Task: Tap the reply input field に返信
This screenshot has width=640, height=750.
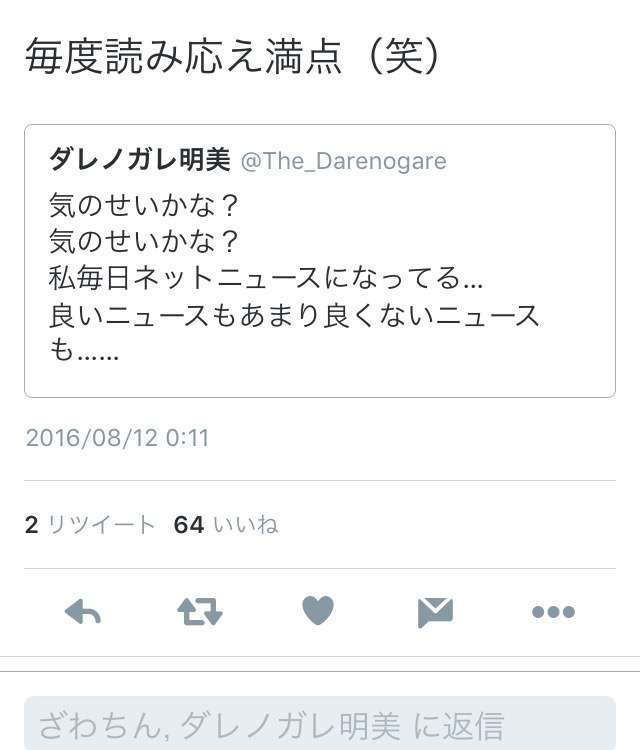Action: pyautogui.click(x=320, y=723)
